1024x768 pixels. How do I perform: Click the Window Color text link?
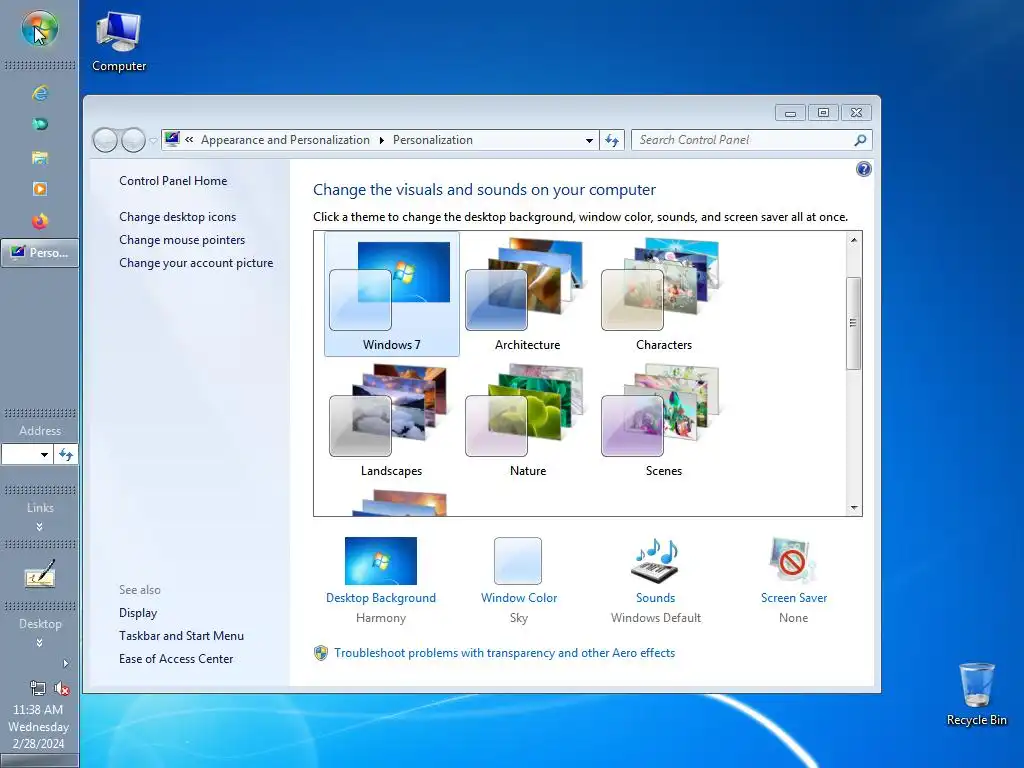tap(519, 598)
